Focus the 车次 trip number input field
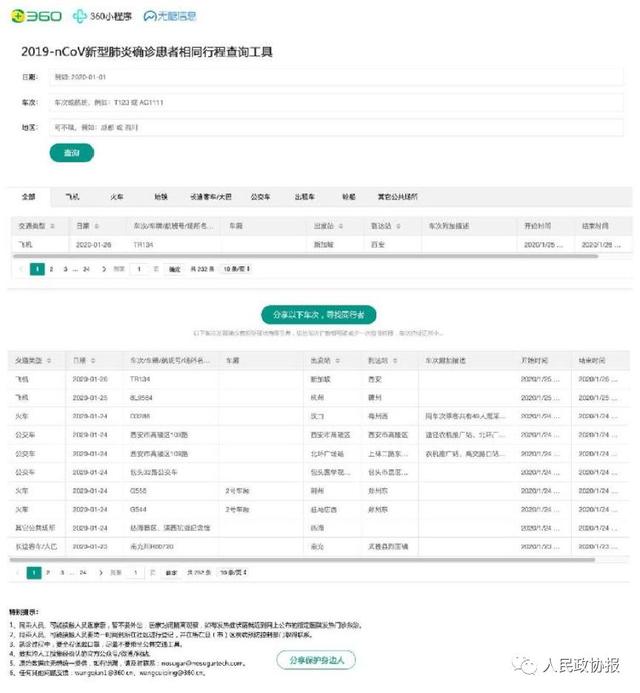The width and height of the screenshot is (640, 693). coord(336,103)
